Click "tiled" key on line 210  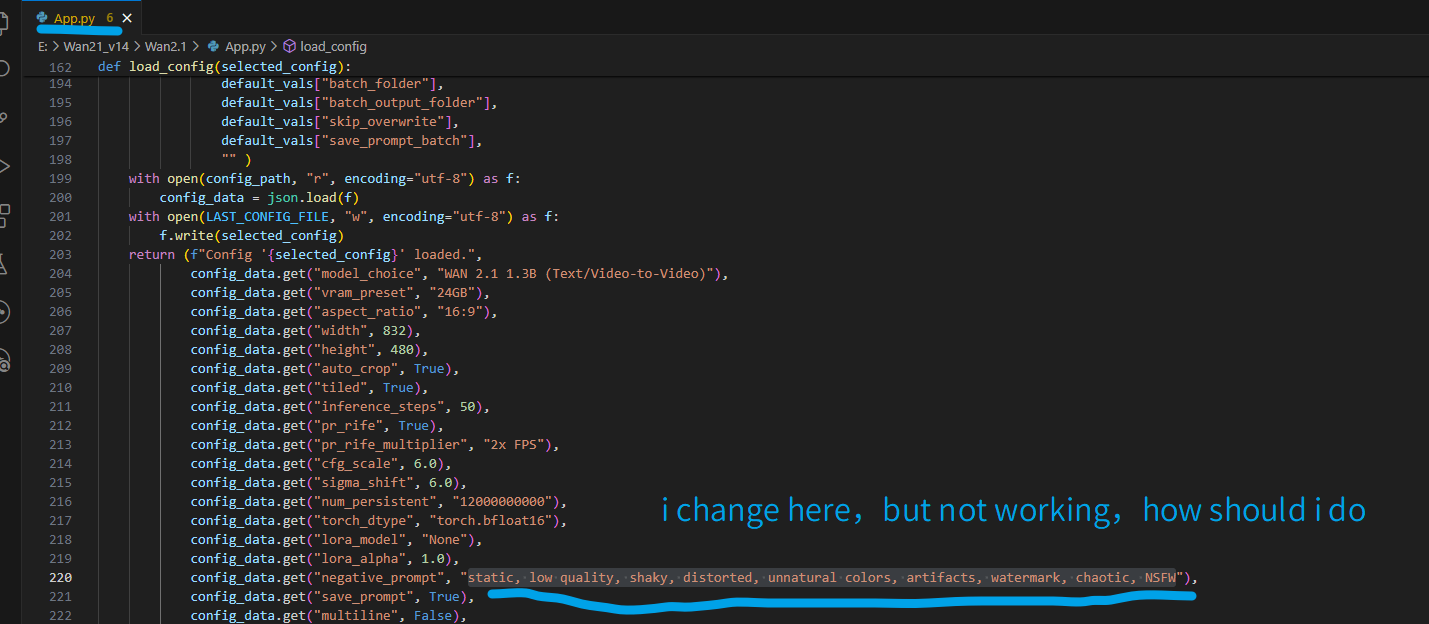click(x=340, y=388)
